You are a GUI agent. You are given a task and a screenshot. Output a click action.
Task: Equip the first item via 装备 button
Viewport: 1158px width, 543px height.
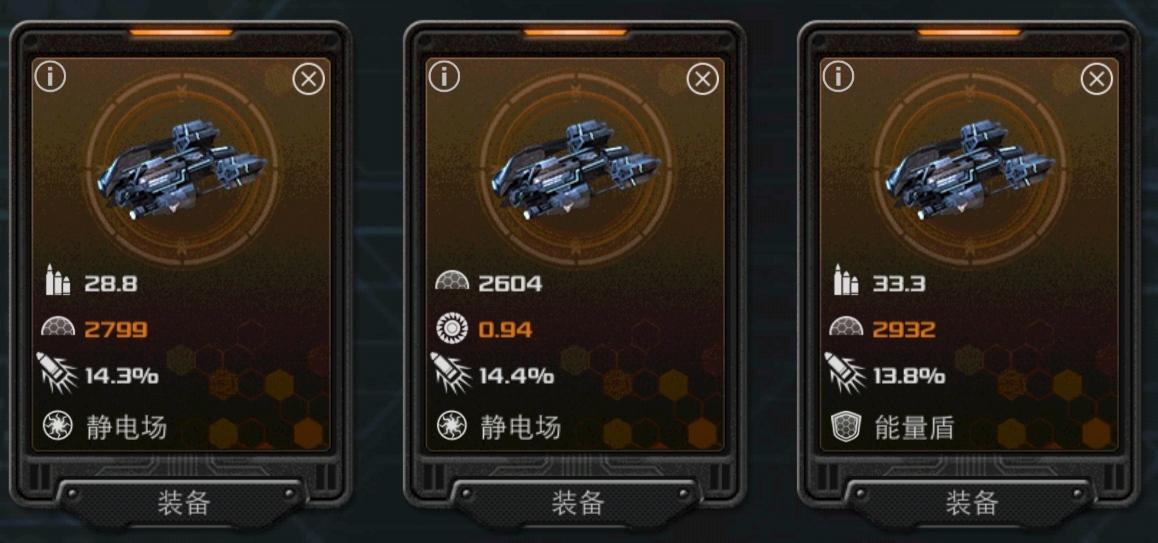182,502
